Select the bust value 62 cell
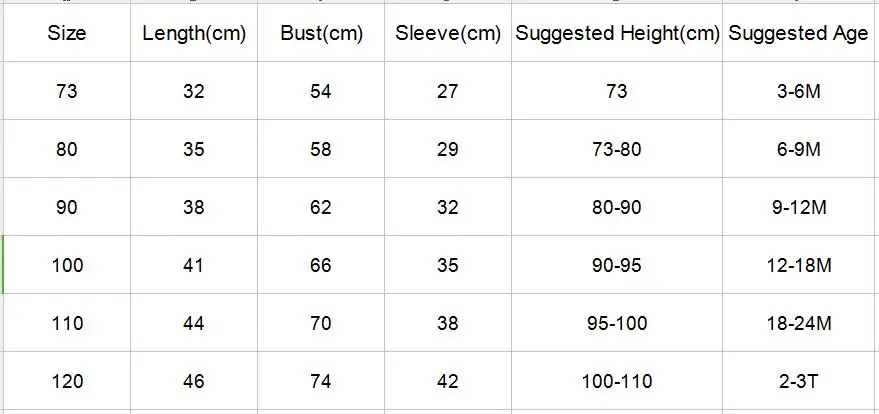This screenshot has height=414, width=879. pyautogui.click(x=321, y=207)
